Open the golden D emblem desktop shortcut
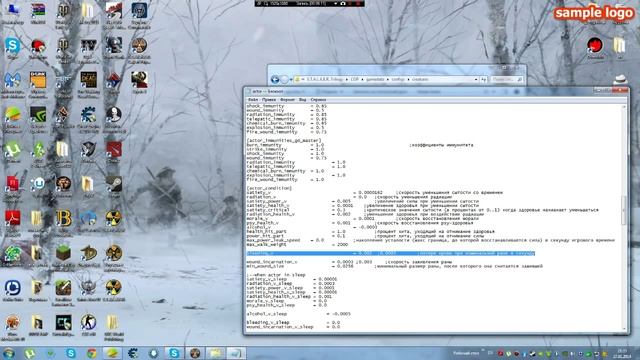Screen dimensions: 640x360 pyautogui.click(x=89, y=253)
